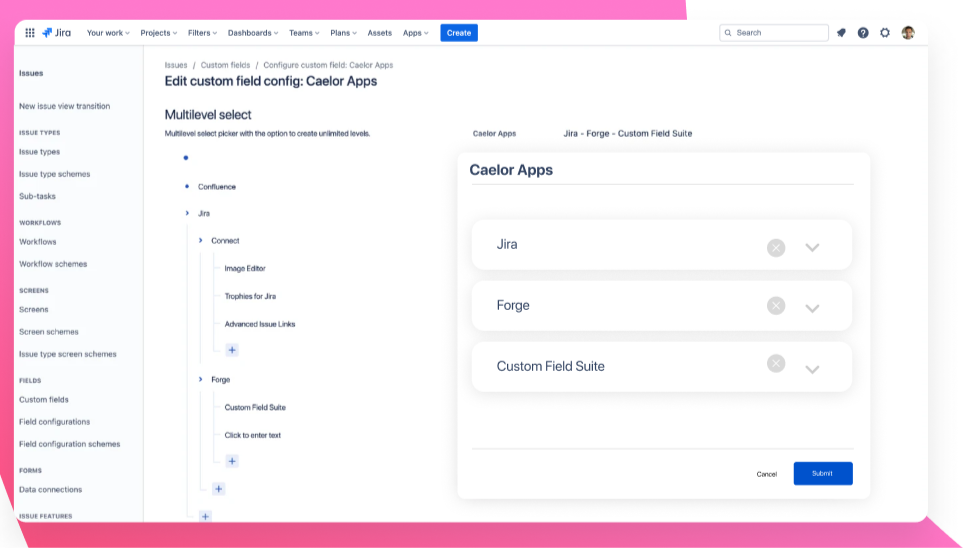Clear the Forge selection with its X
Viewport: 963px width, 548px height.
pyautogui.click(x=776, y=305)
